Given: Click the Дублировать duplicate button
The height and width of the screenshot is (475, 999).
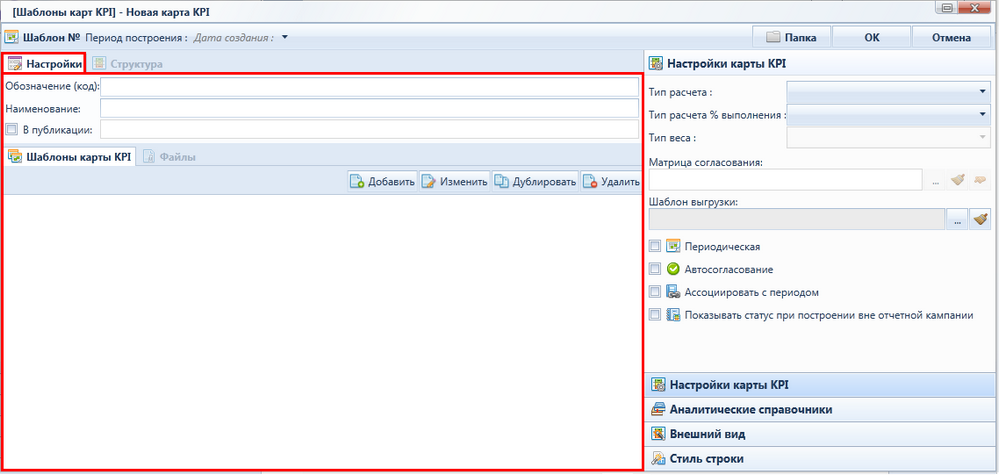Looking at the screenshot, I should coord(535,182).
